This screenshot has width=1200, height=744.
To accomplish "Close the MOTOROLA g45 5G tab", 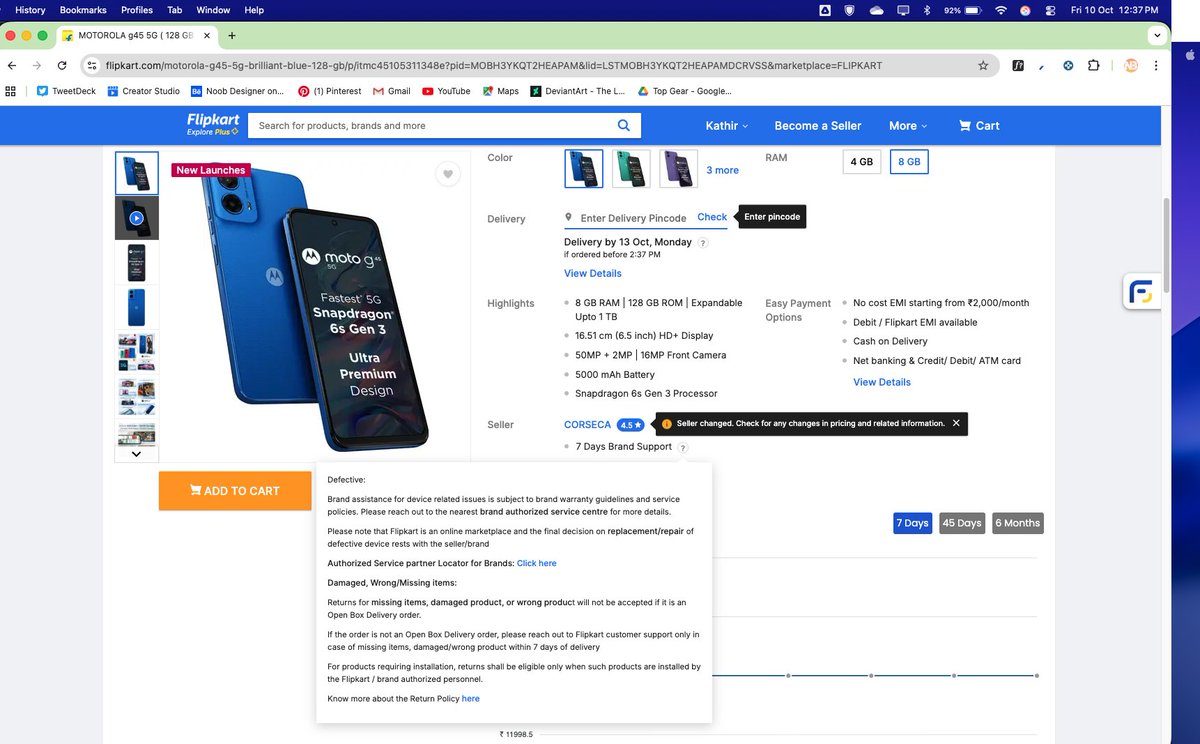I will (207, 36).
